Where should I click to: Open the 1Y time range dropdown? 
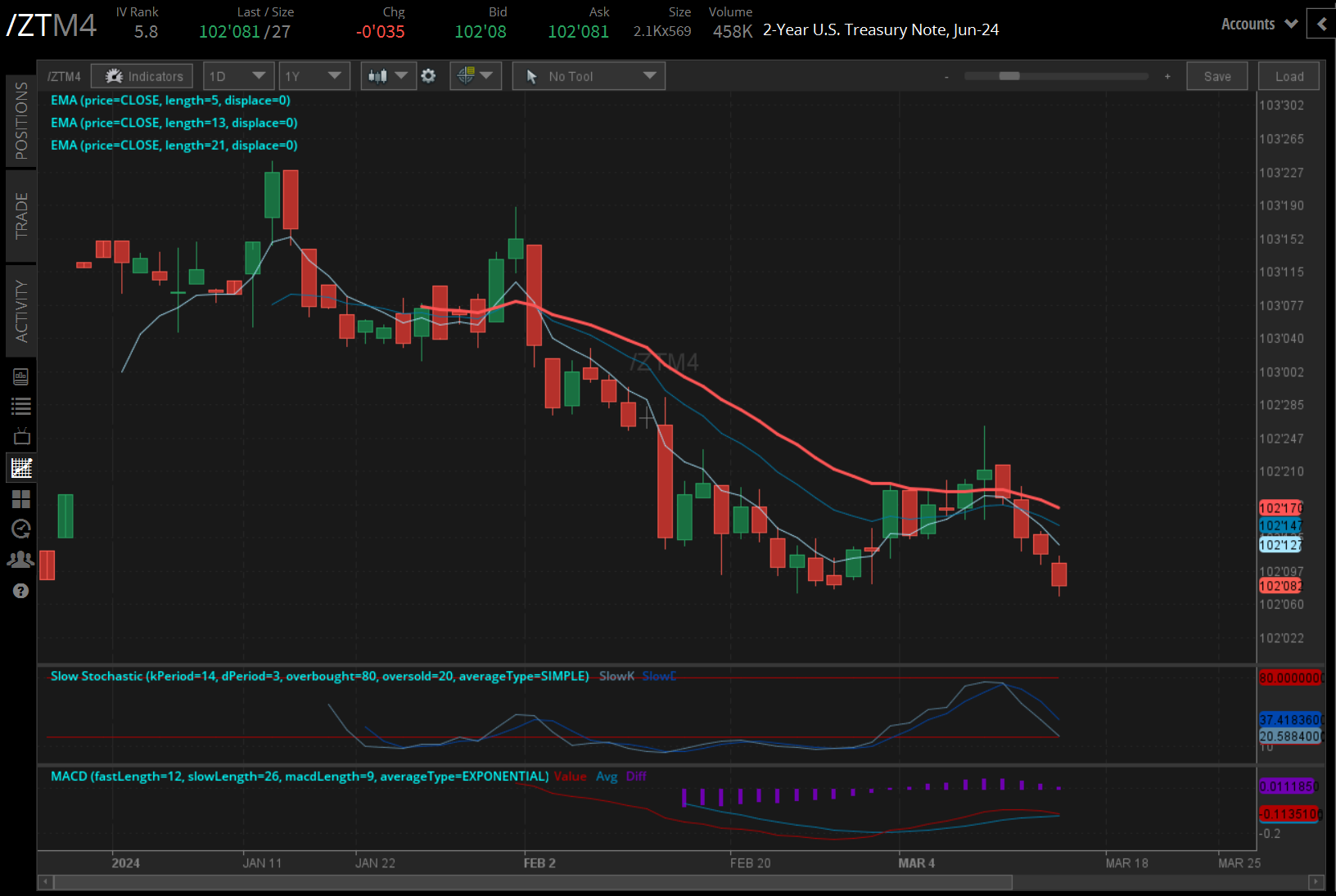pos(314,76)
